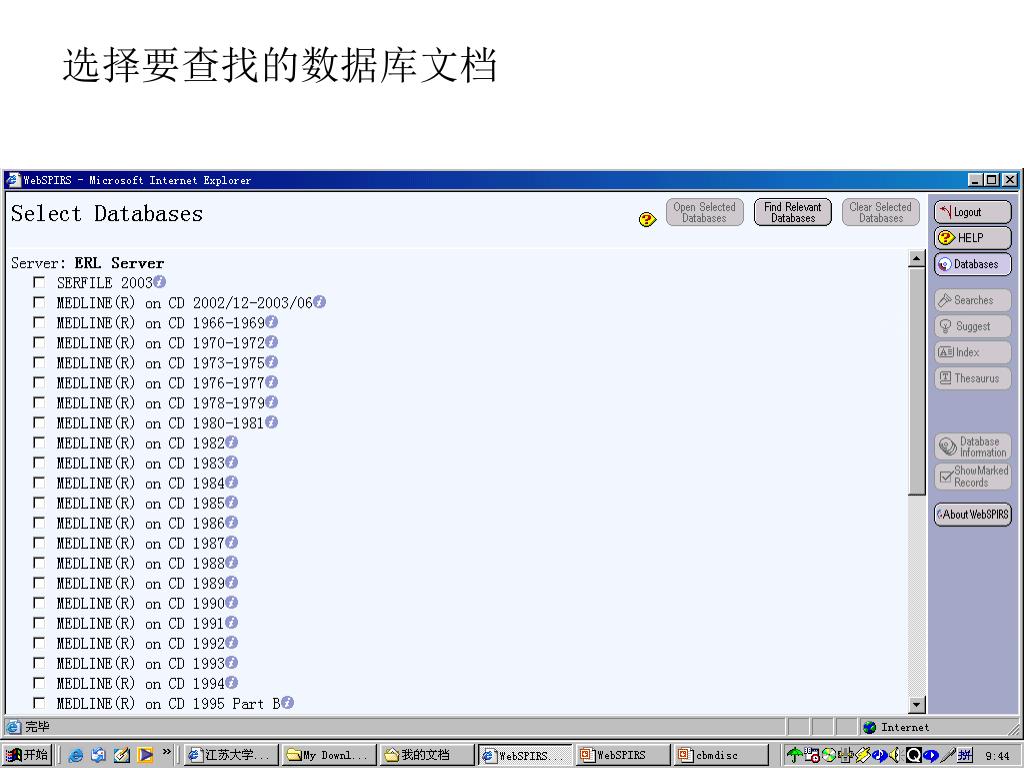Open Database Information sidebar item
The width and height of the screenshot is (1024, 768).
[972, 447]
